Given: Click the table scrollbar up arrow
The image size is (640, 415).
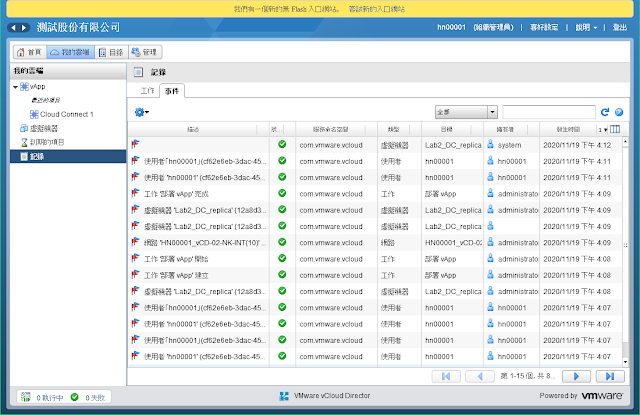Looking at the screenshot, I should pyautogui.click(x=625, y=142).
